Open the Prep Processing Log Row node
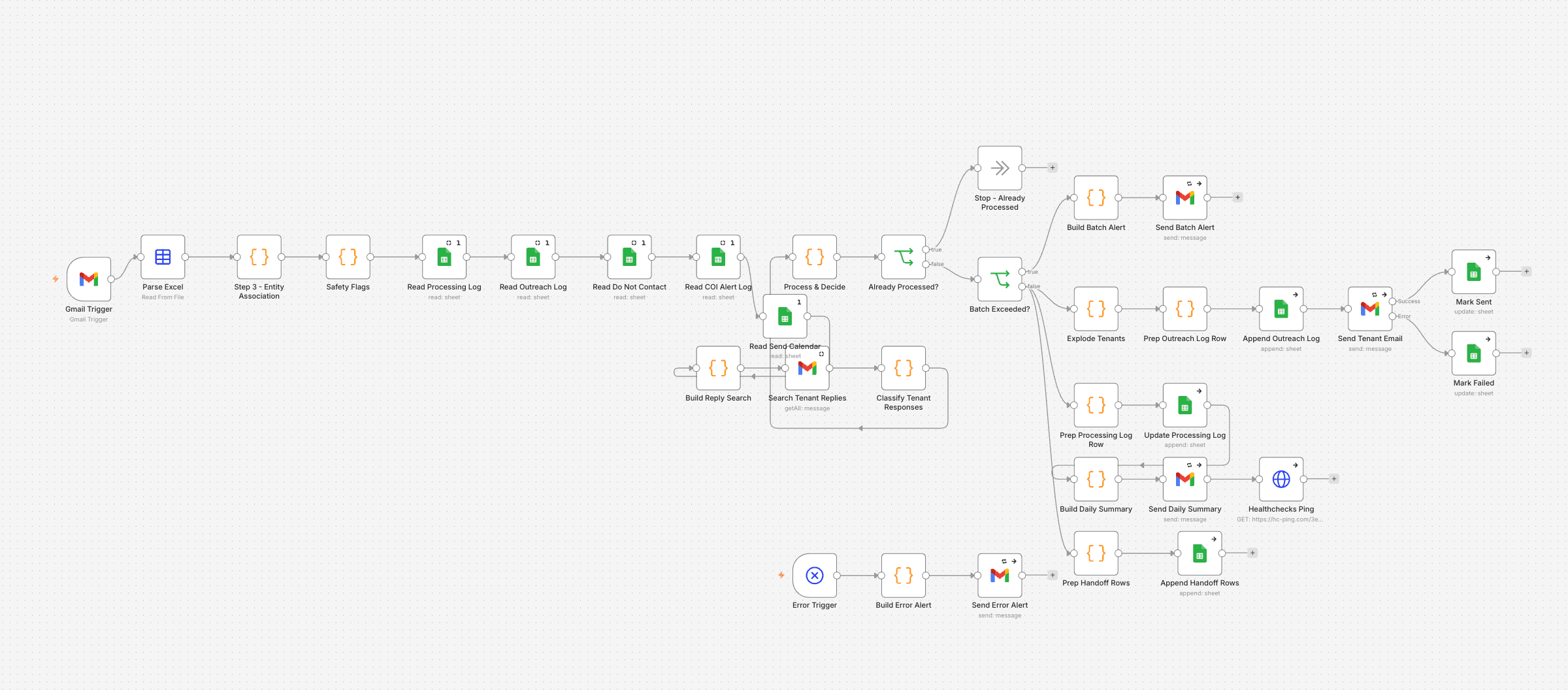 coord(1096,405)
